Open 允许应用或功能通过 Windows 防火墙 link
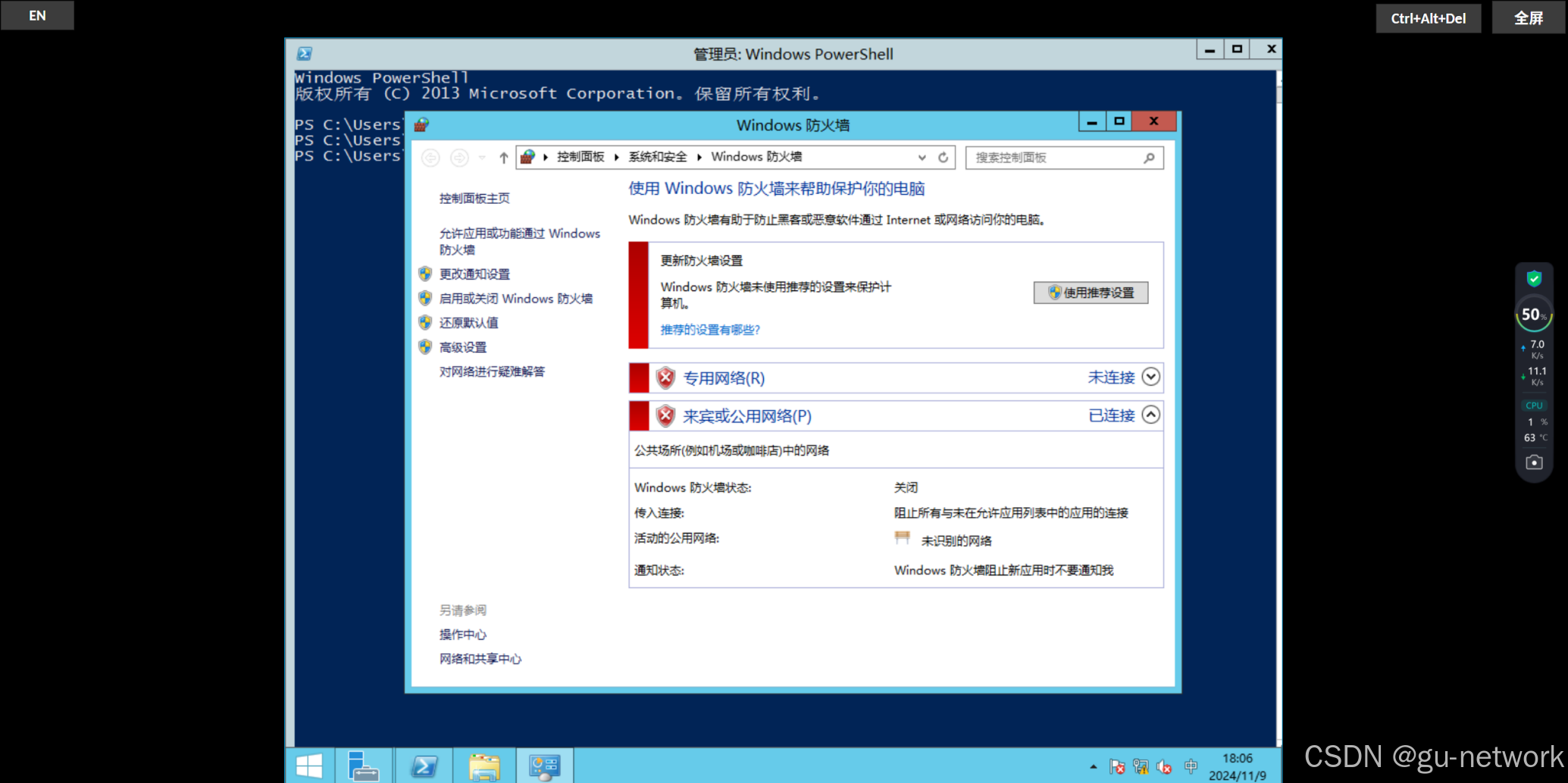Viewport: 1568px width, 783px height. click(x=520, y=242)
